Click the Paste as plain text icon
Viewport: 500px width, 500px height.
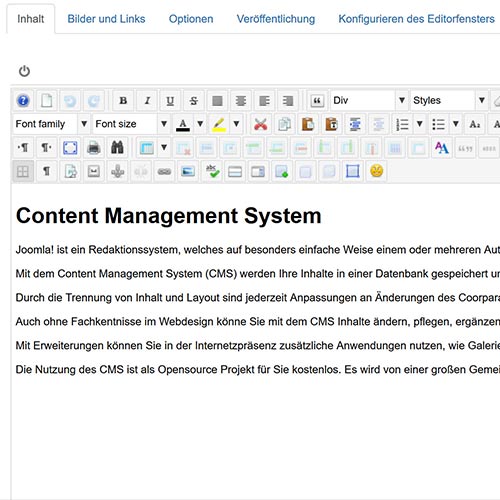pos(331,124)
